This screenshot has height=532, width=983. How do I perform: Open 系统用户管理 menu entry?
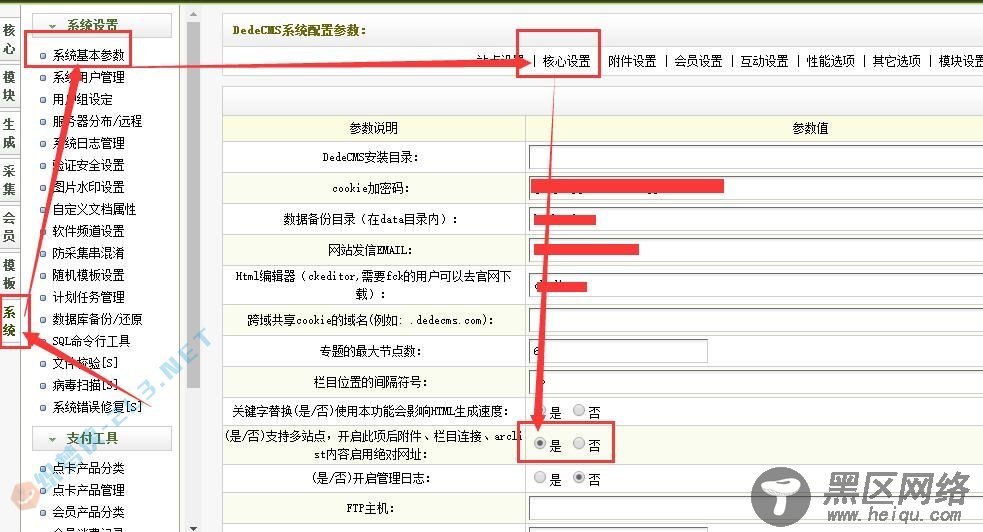(x=88, y=77)
